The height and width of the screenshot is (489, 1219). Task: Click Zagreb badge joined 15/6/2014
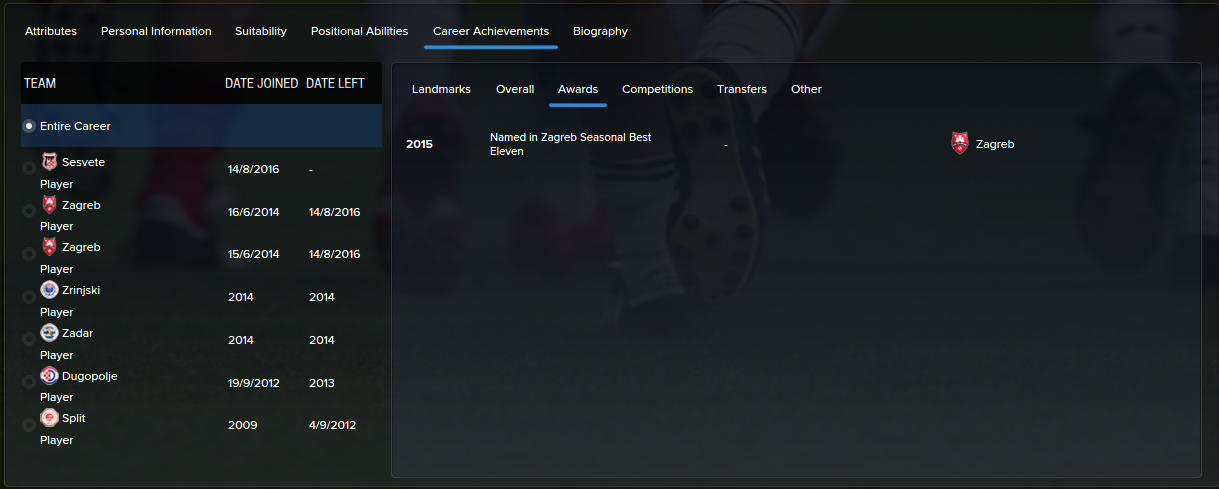pyautogui.click(x=49, y=247)
